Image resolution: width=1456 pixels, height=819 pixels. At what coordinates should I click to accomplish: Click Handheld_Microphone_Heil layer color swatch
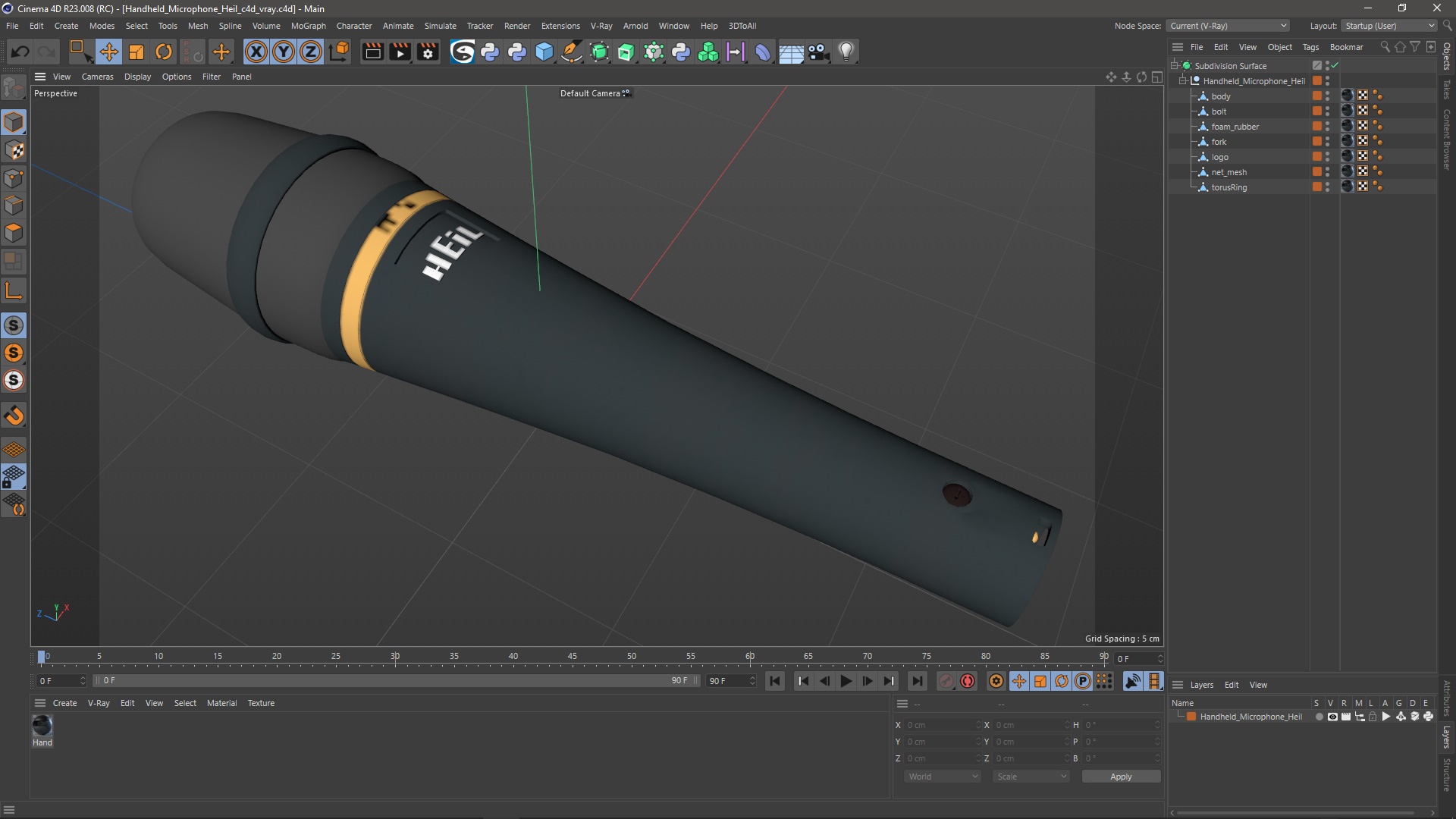(1191, 717)
